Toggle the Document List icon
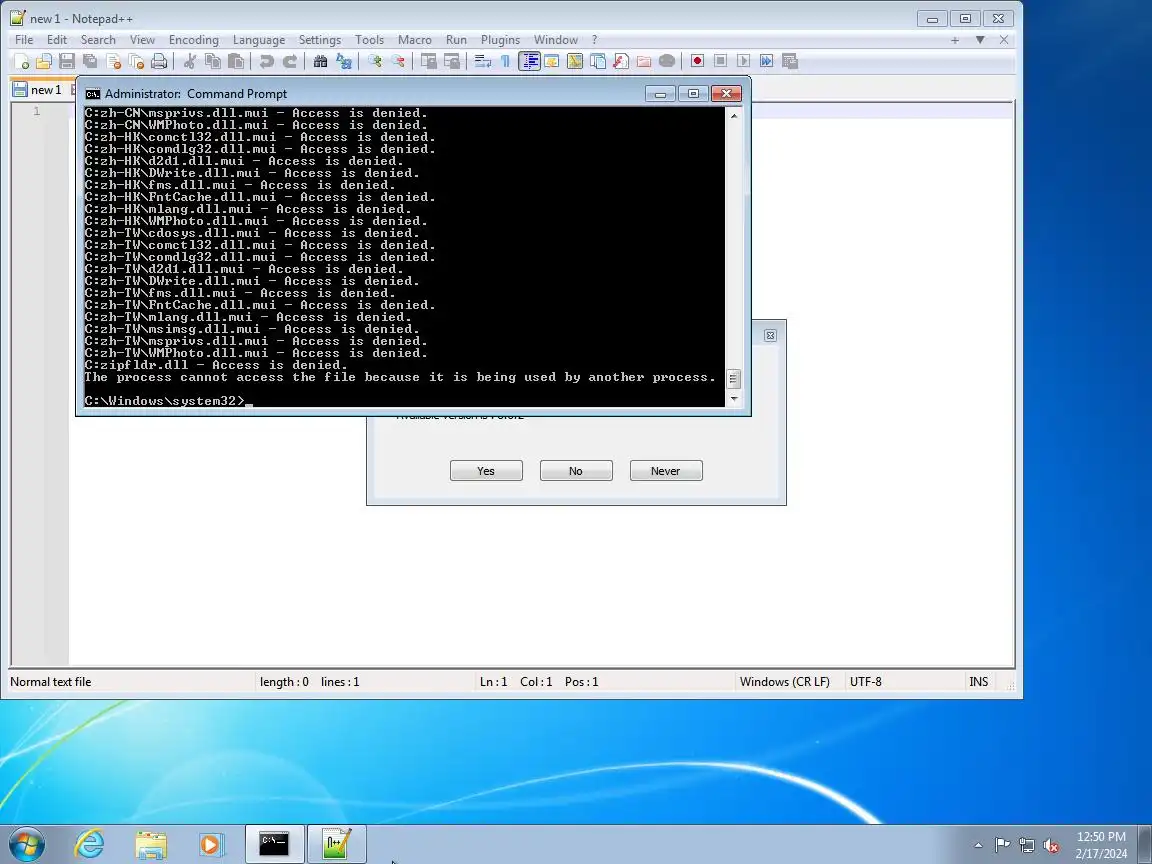 (x=598, y=62)
